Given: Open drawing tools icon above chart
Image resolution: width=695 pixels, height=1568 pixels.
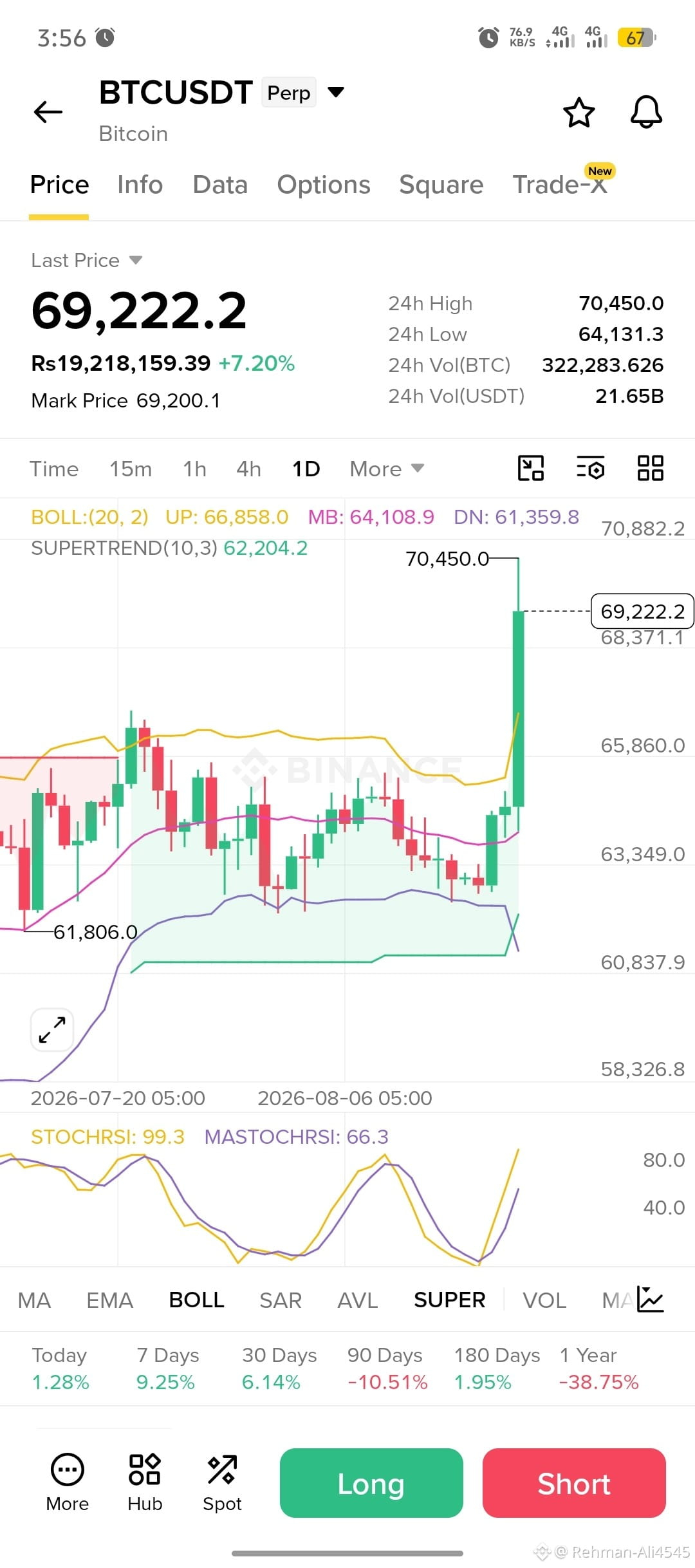Looking at the screenshot, I should [x=531, y=468].
